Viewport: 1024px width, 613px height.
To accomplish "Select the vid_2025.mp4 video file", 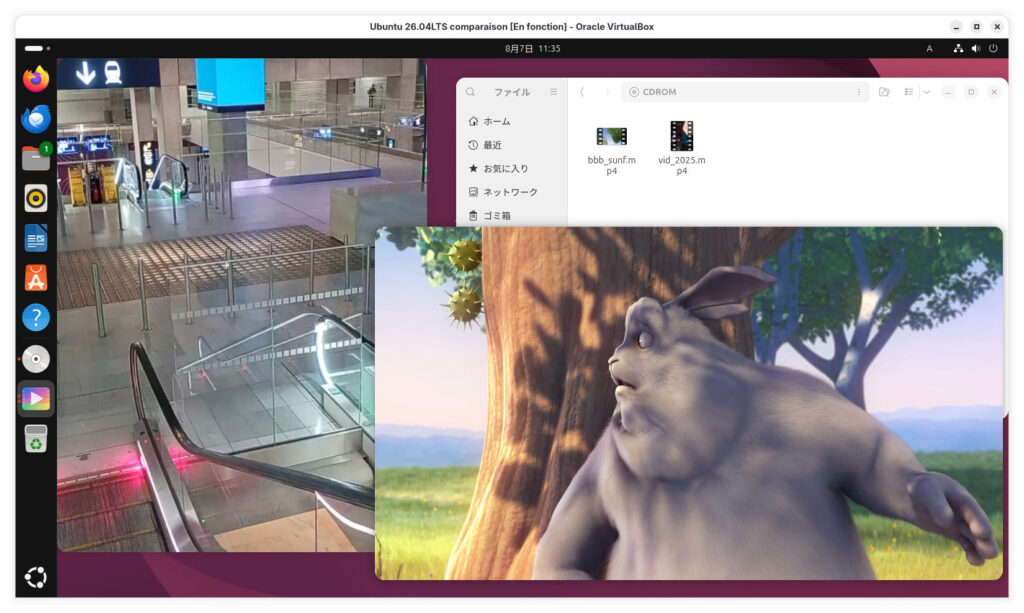I will [681, 148].
